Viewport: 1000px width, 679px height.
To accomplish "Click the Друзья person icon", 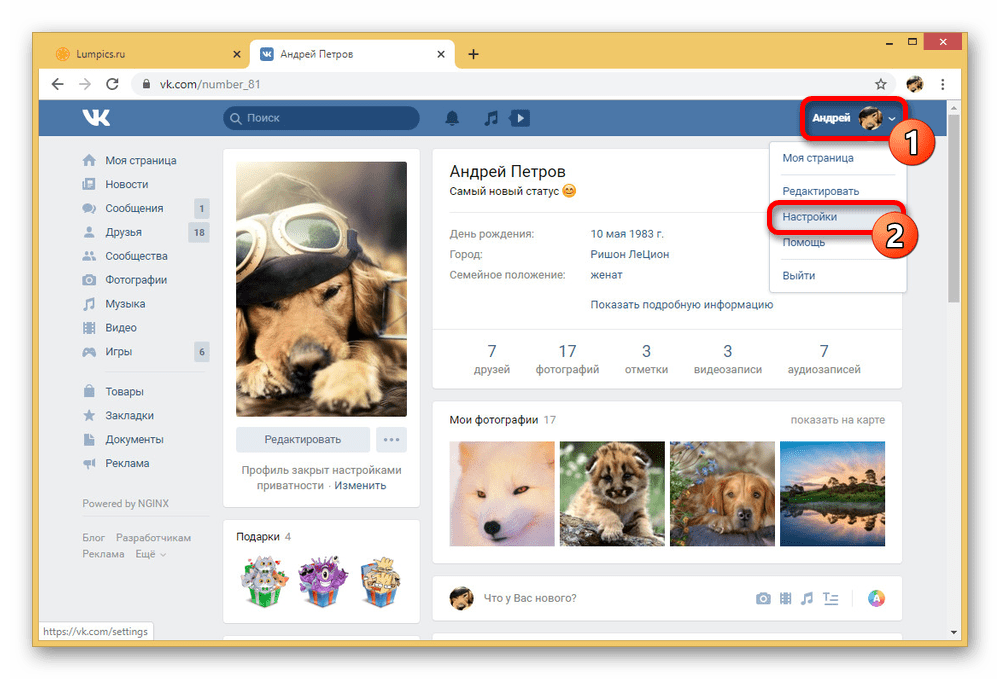I will pyautogui.click(x=89, y=232).
